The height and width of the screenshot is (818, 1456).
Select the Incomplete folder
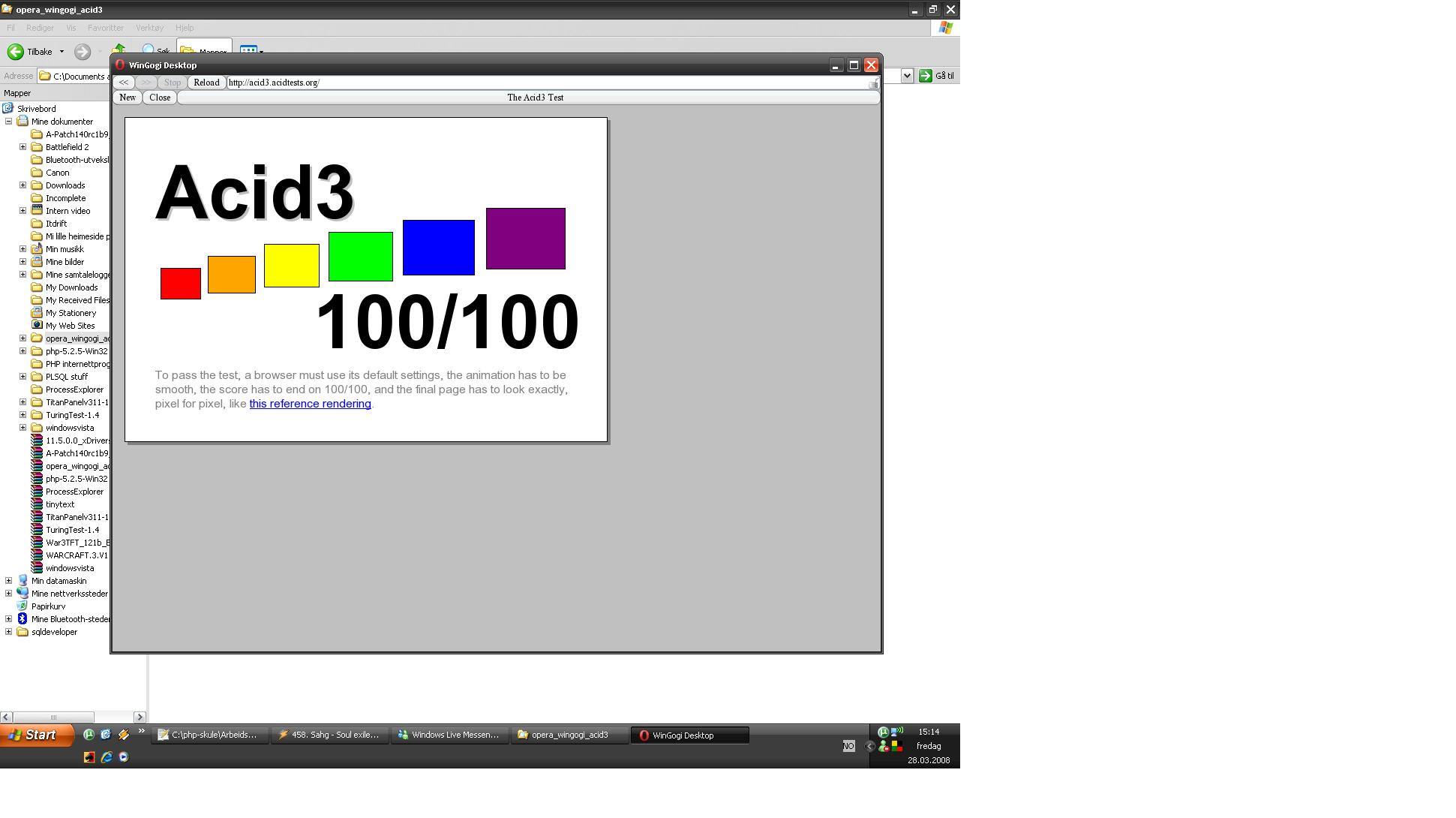tap(65, 198)
